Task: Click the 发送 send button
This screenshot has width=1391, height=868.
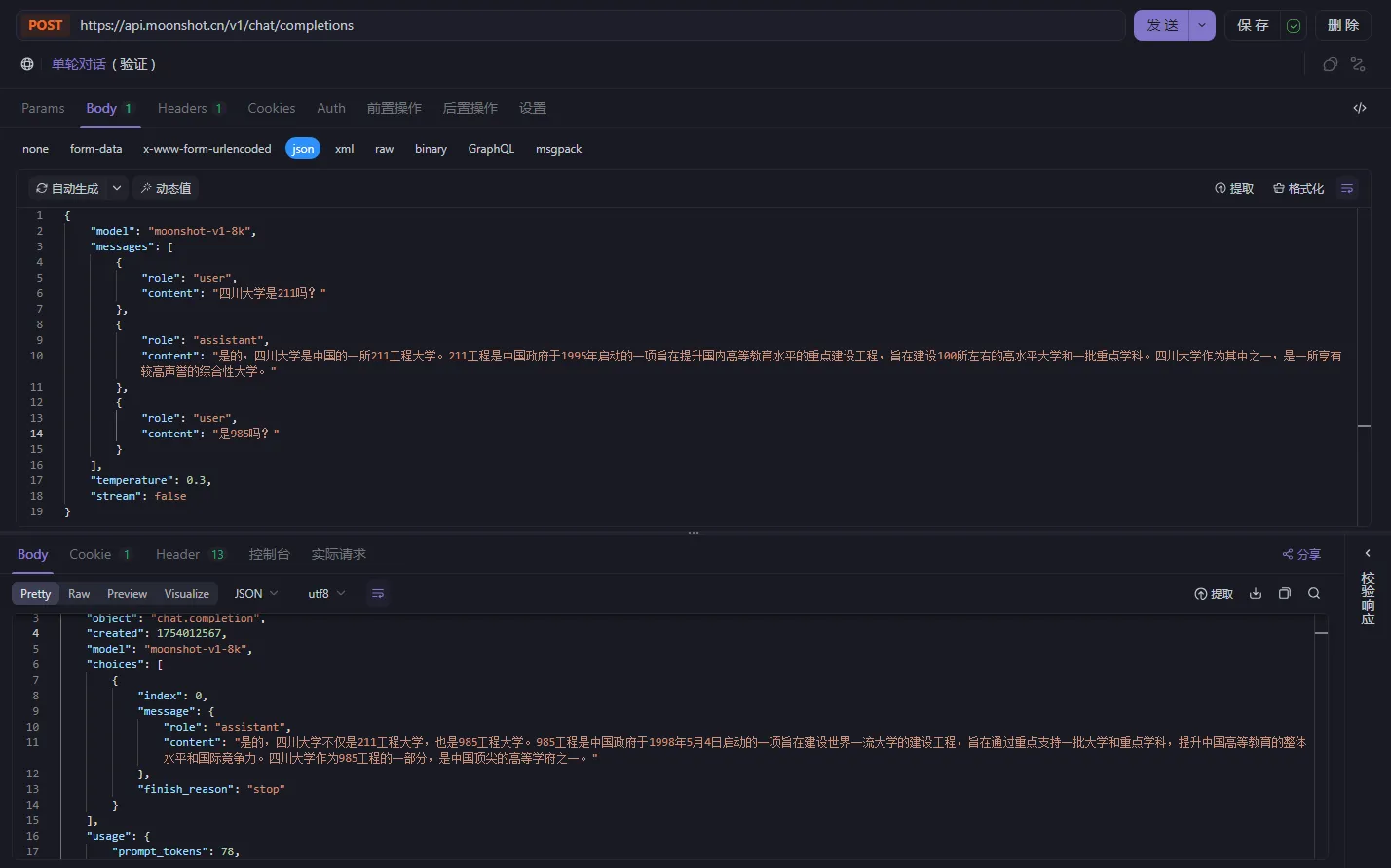Action: (1162, 25)
